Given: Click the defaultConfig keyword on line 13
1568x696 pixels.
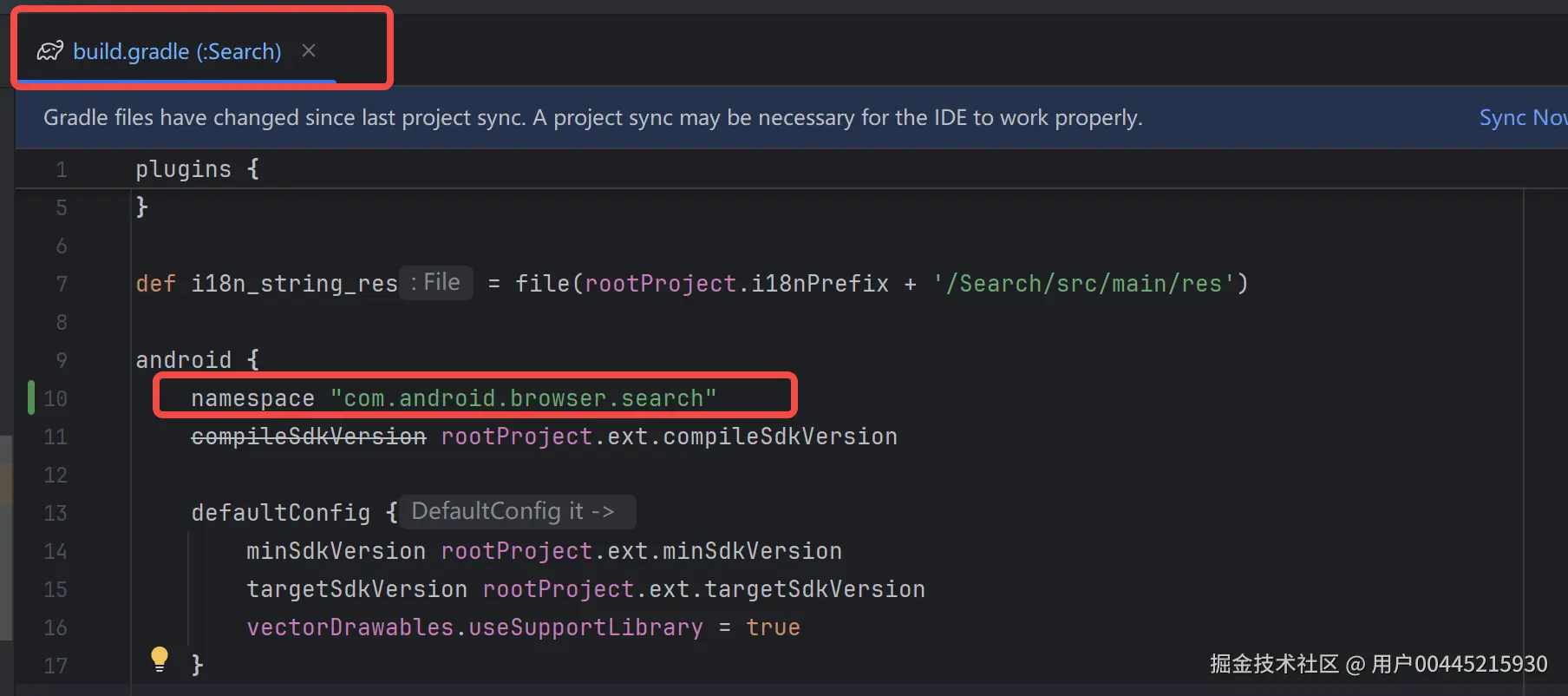Looking at the screenshot, I should [280, 513].
